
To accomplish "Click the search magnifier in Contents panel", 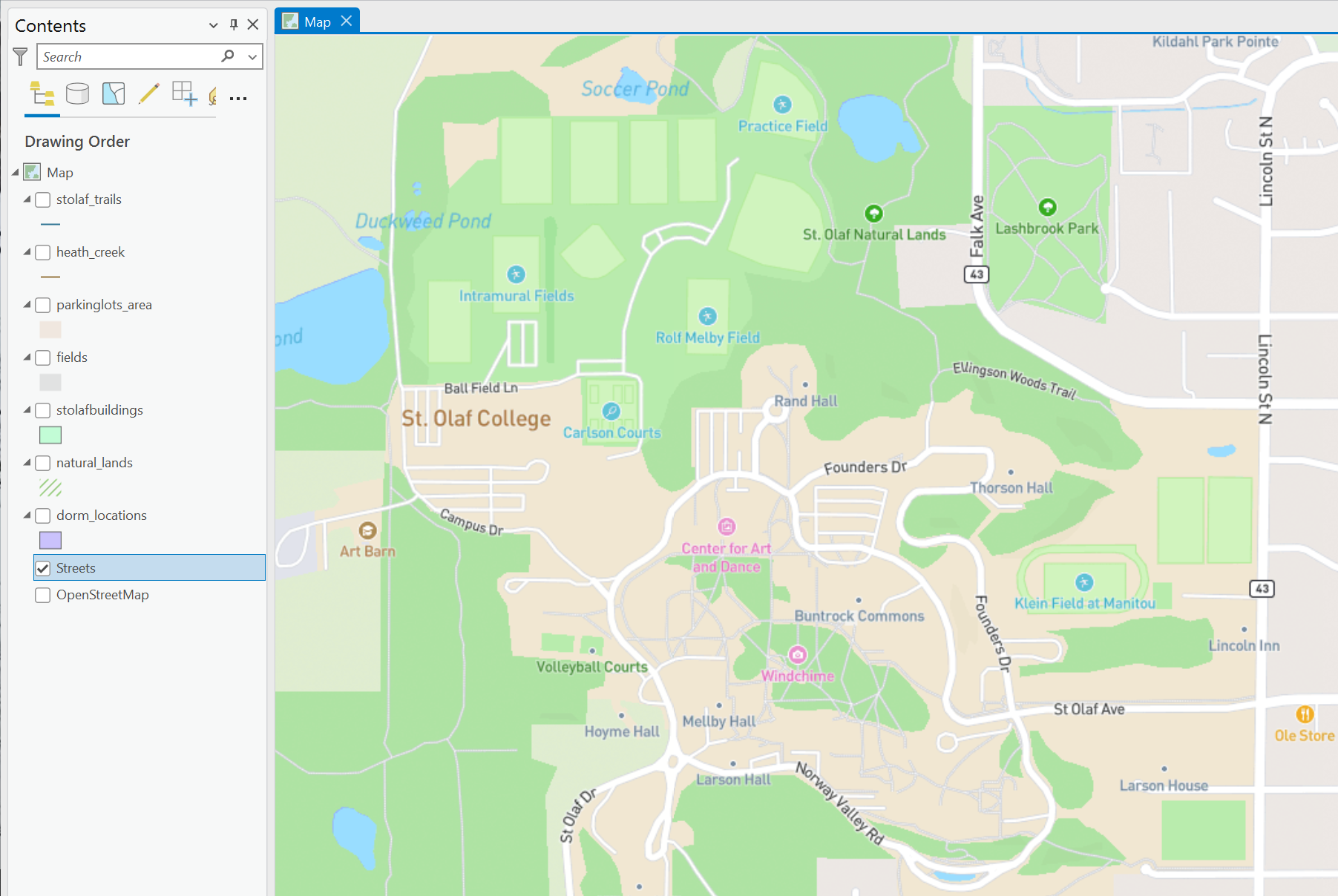I will 226,56.
